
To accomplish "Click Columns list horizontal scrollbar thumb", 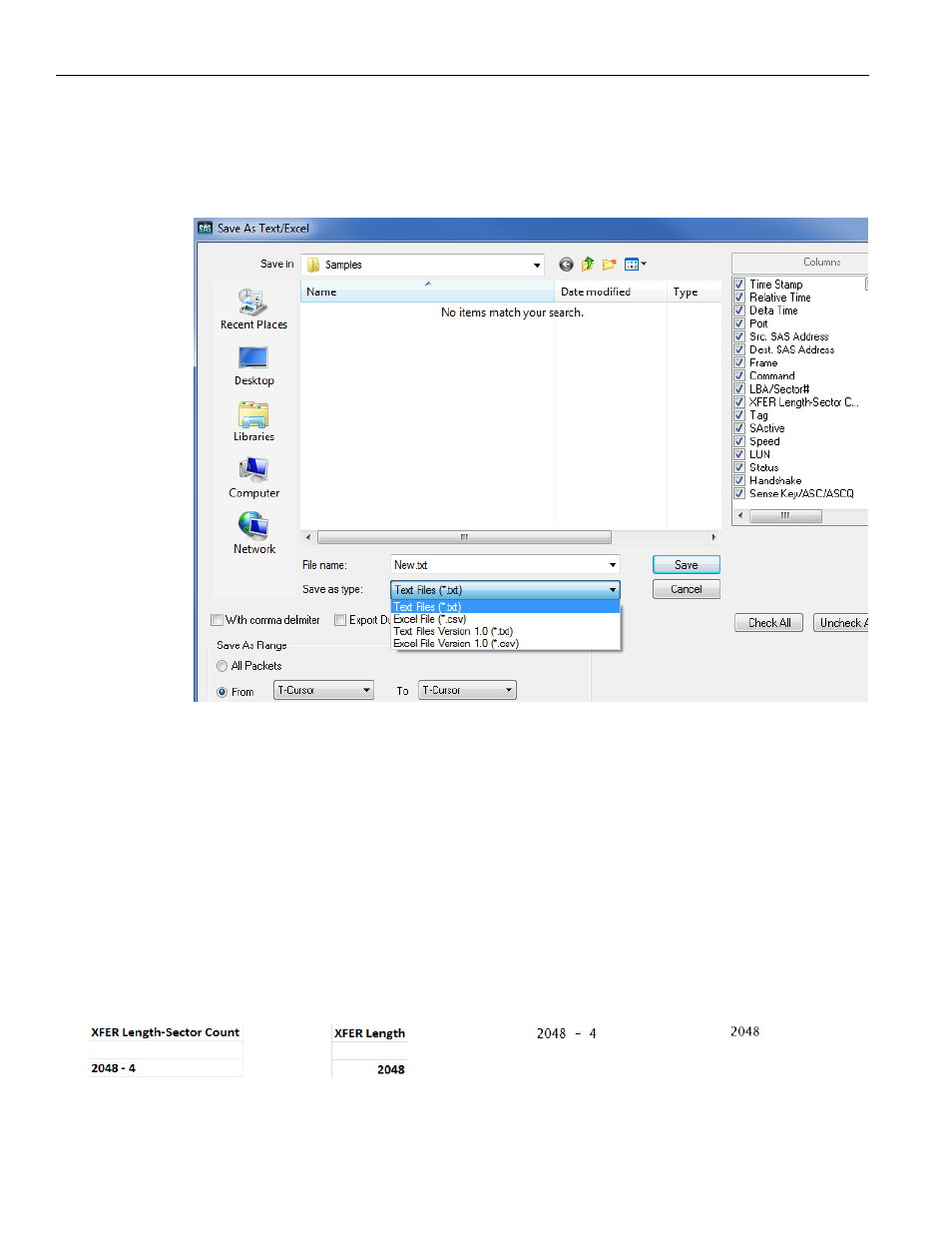I will [785, 516].
